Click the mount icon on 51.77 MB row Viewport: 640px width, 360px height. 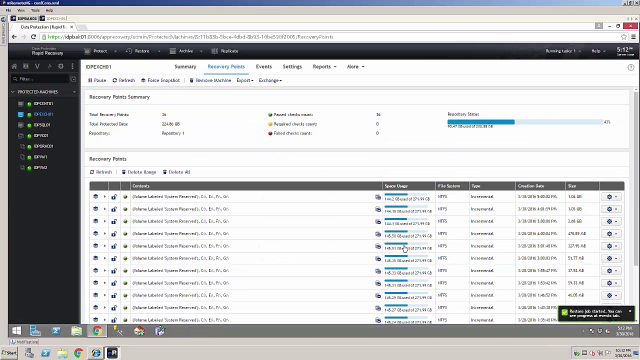pyautogui.click(x=96, y=258)
